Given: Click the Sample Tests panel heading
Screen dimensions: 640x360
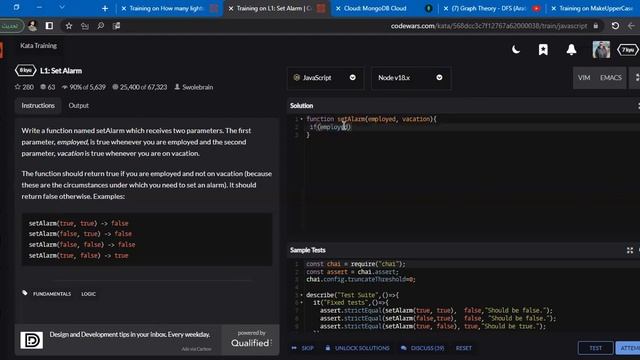Looking at the screenshot, I should point(308,250).
